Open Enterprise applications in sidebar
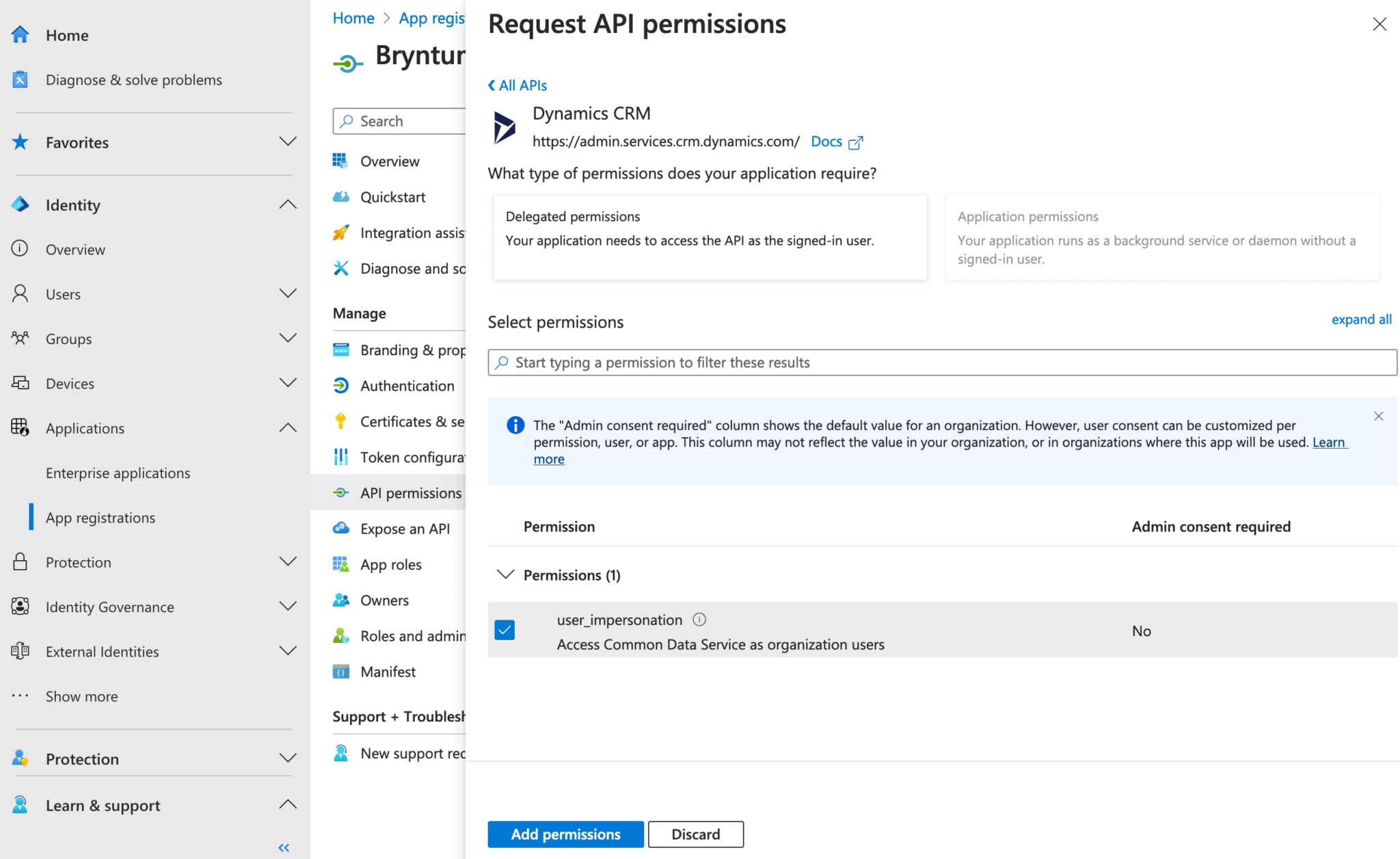Image resolution: width=1400 pixels, height=859 pixels. (x=118, y=473)
